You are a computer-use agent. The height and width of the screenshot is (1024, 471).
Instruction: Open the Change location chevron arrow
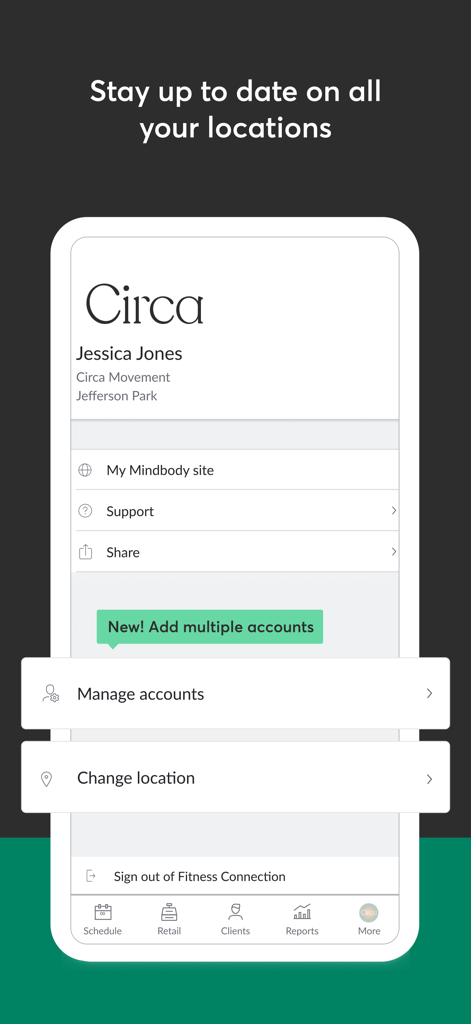tap(429, 778)
